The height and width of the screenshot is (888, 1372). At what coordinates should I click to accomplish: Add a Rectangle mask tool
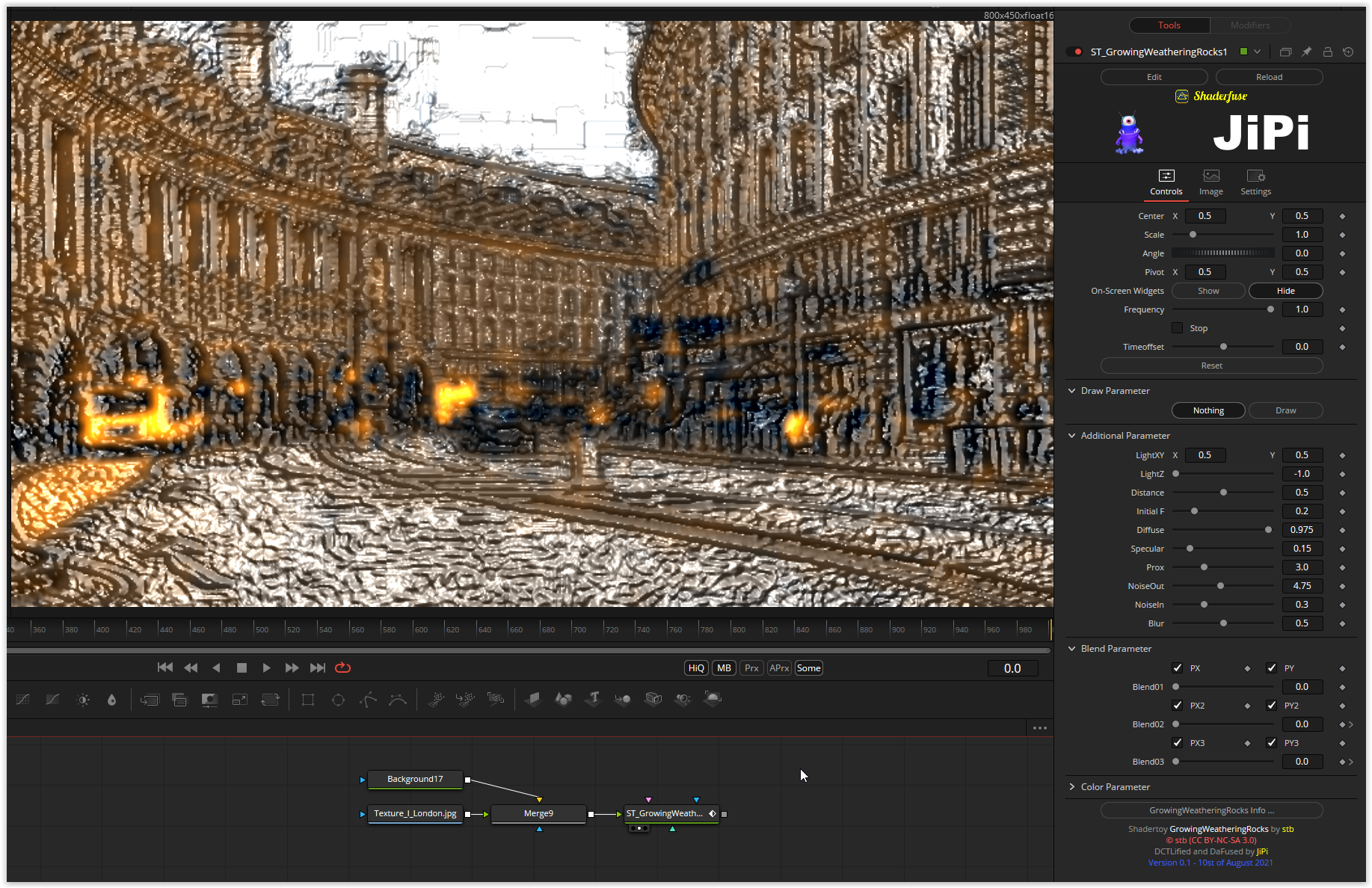click(x=308, y=700)
